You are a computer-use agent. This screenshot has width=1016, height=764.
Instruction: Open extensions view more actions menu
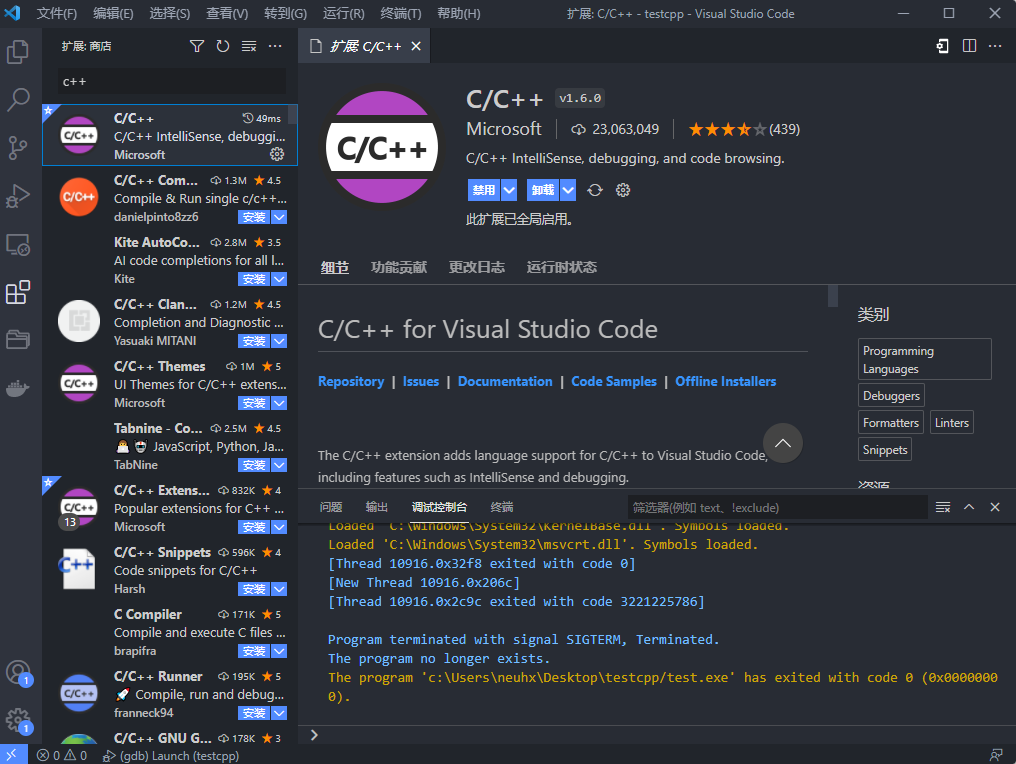(275, 46)
